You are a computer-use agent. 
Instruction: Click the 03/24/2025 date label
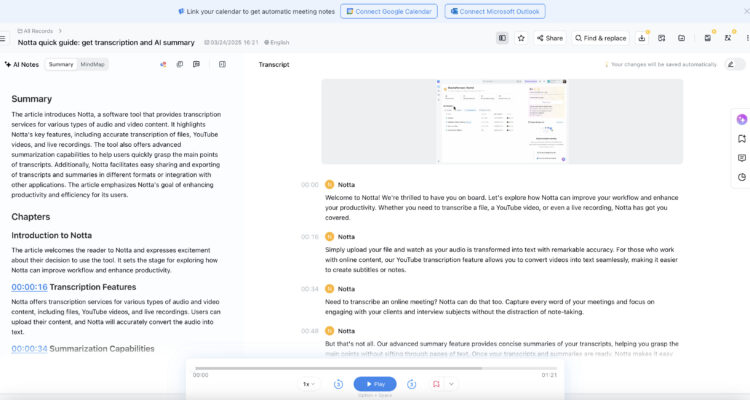pyautogui.click(x=232, y=42)
